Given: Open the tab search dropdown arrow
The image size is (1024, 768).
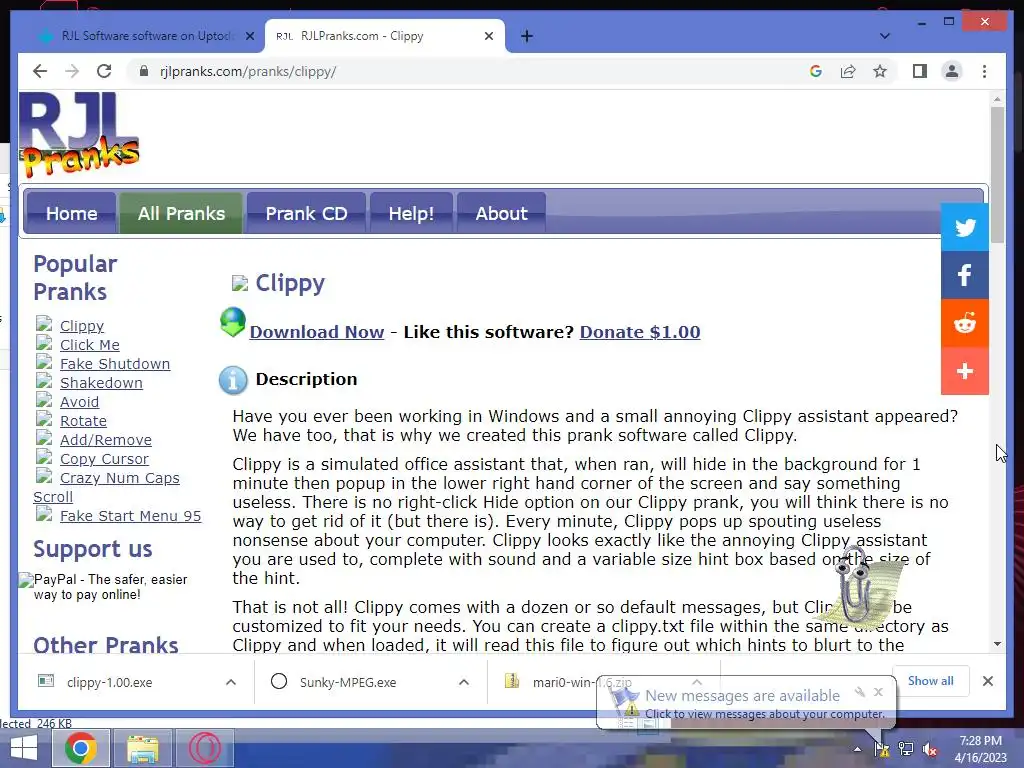Looking at the screenshot, I should pyautogui.click(x=885, y=36).
